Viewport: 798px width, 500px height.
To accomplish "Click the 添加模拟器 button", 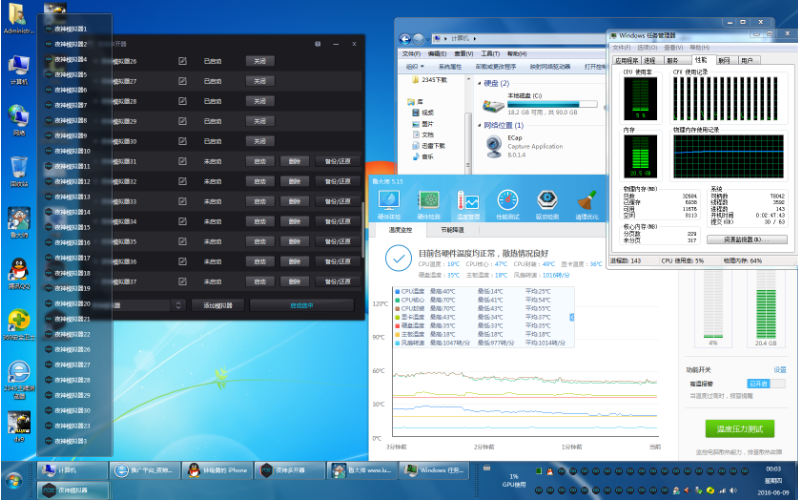I will (x=218, y=305).
